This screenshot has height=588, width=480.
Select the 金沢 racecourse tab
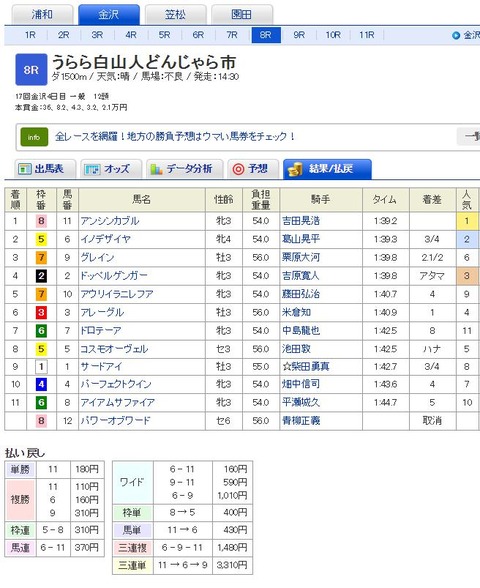tap(109, 15)
